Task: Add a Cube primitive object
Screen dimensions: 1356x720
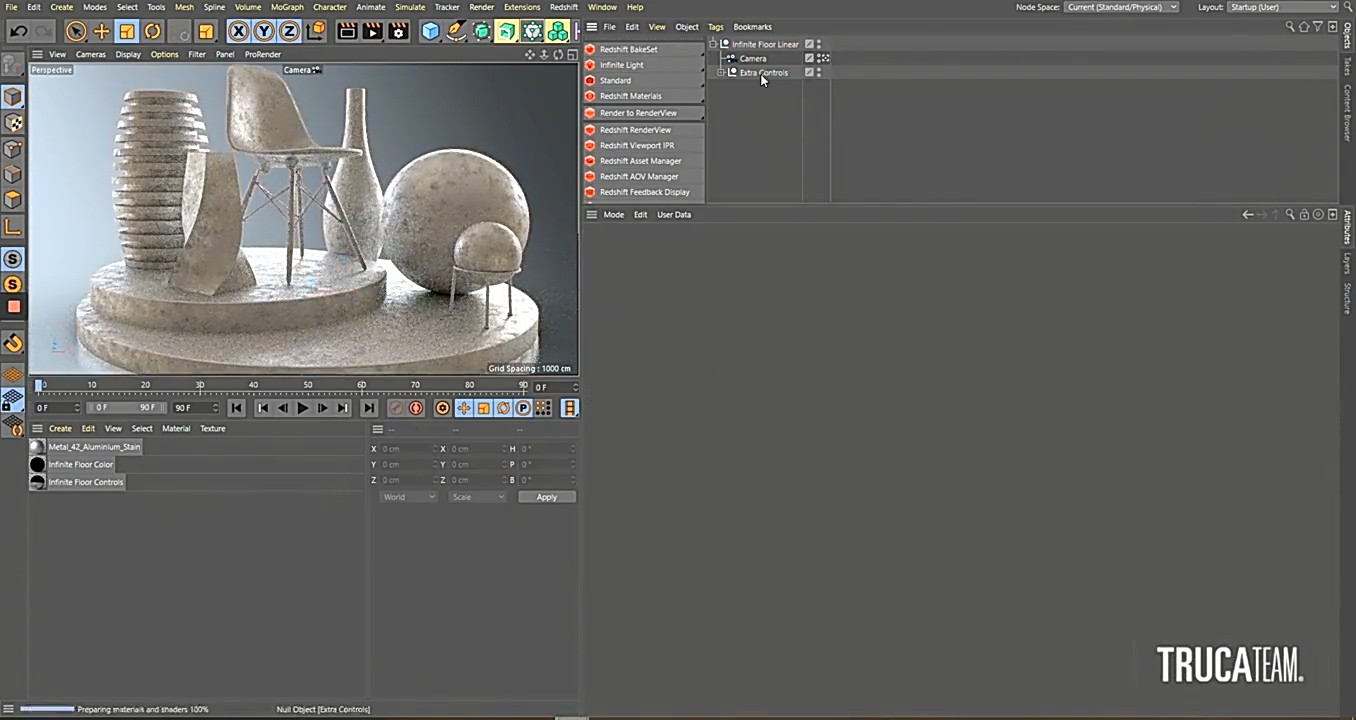Action: pos(430,31)
